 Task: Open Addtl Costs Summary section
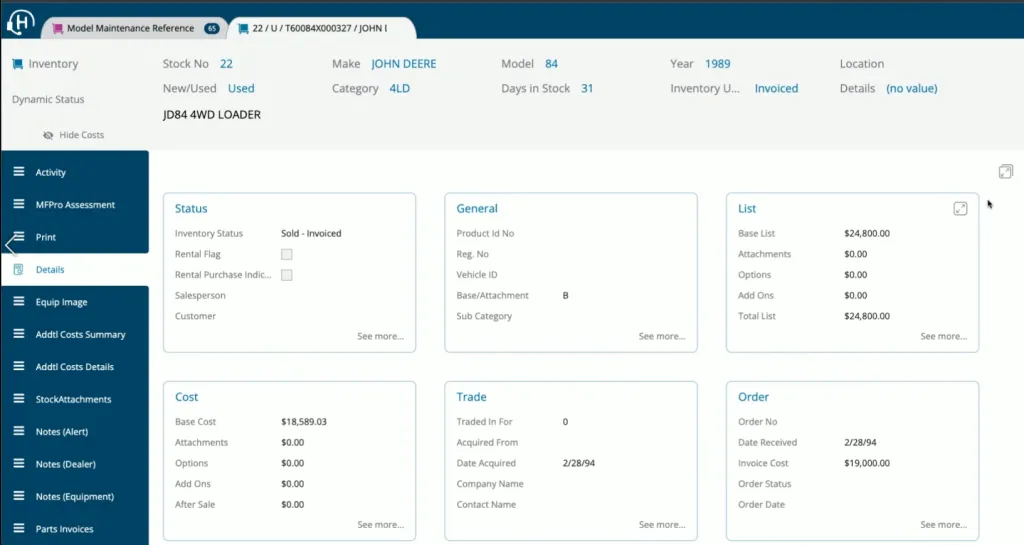[74, 334]
